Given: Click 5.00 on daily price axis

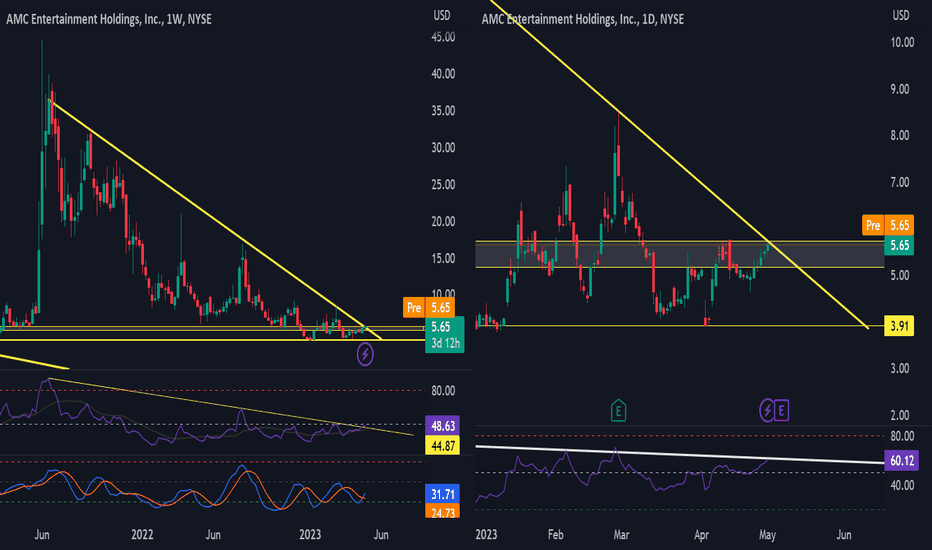Looking at the screenshot, I should (x=900, y=275).
